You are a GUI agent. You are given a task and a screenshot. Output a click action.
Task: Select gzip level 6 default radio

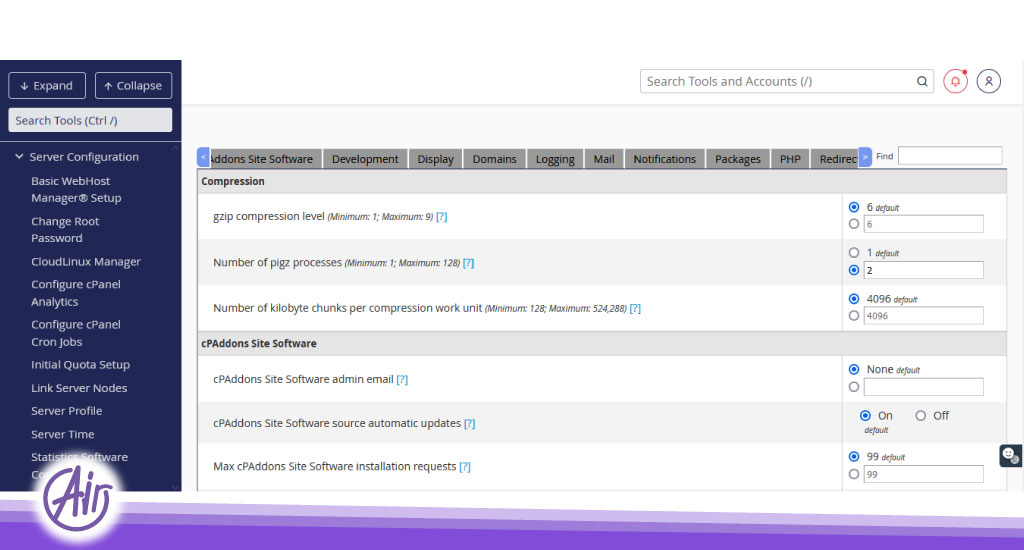click(x=854, y=207)
